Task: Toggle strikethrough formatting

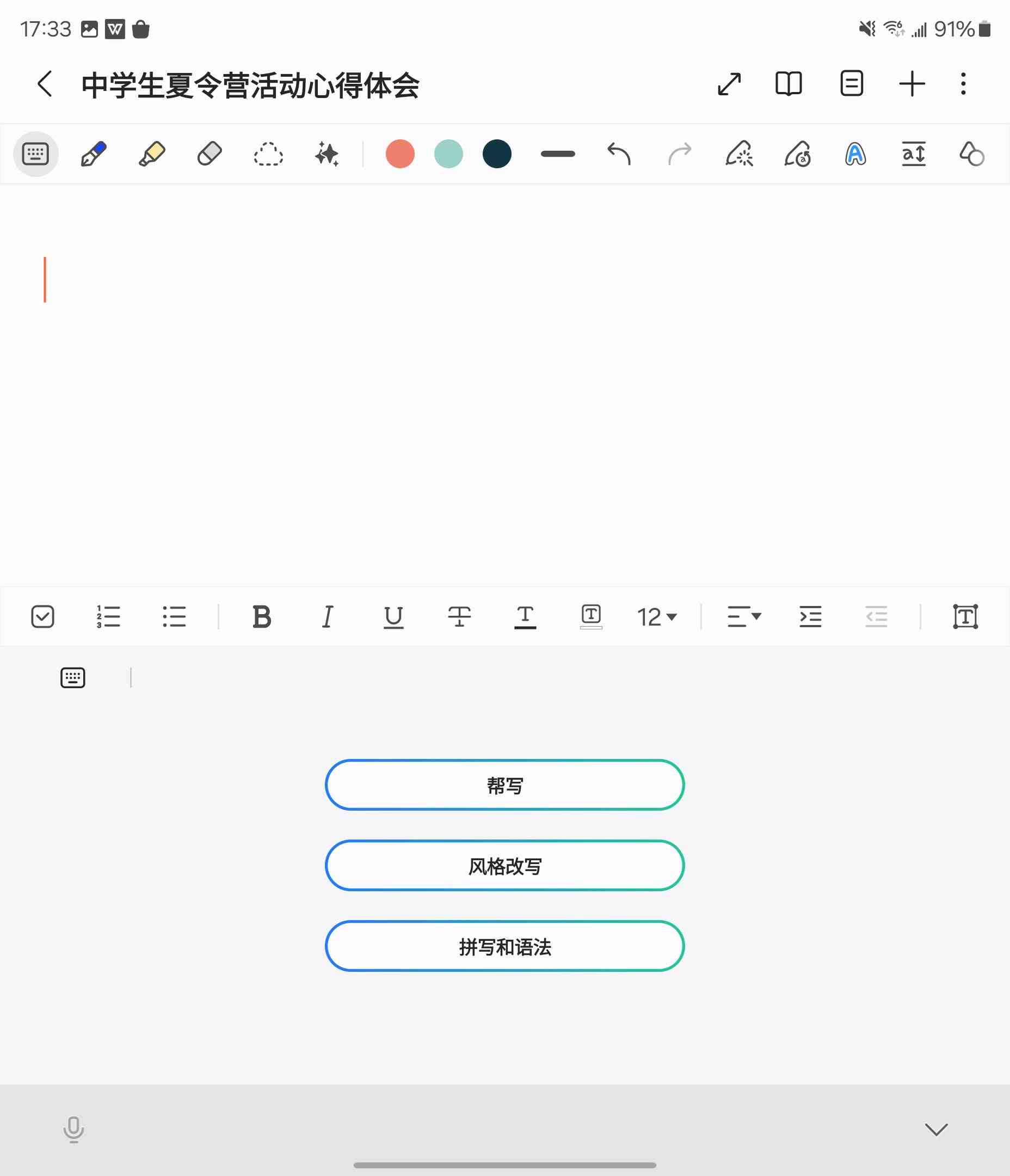Action: pyautogui.click(x=459, y=616)
